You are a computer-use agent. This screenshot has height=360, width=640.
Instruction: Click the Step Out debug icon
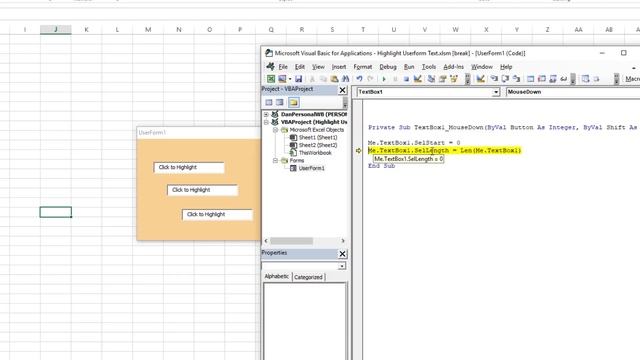[516, 79]
